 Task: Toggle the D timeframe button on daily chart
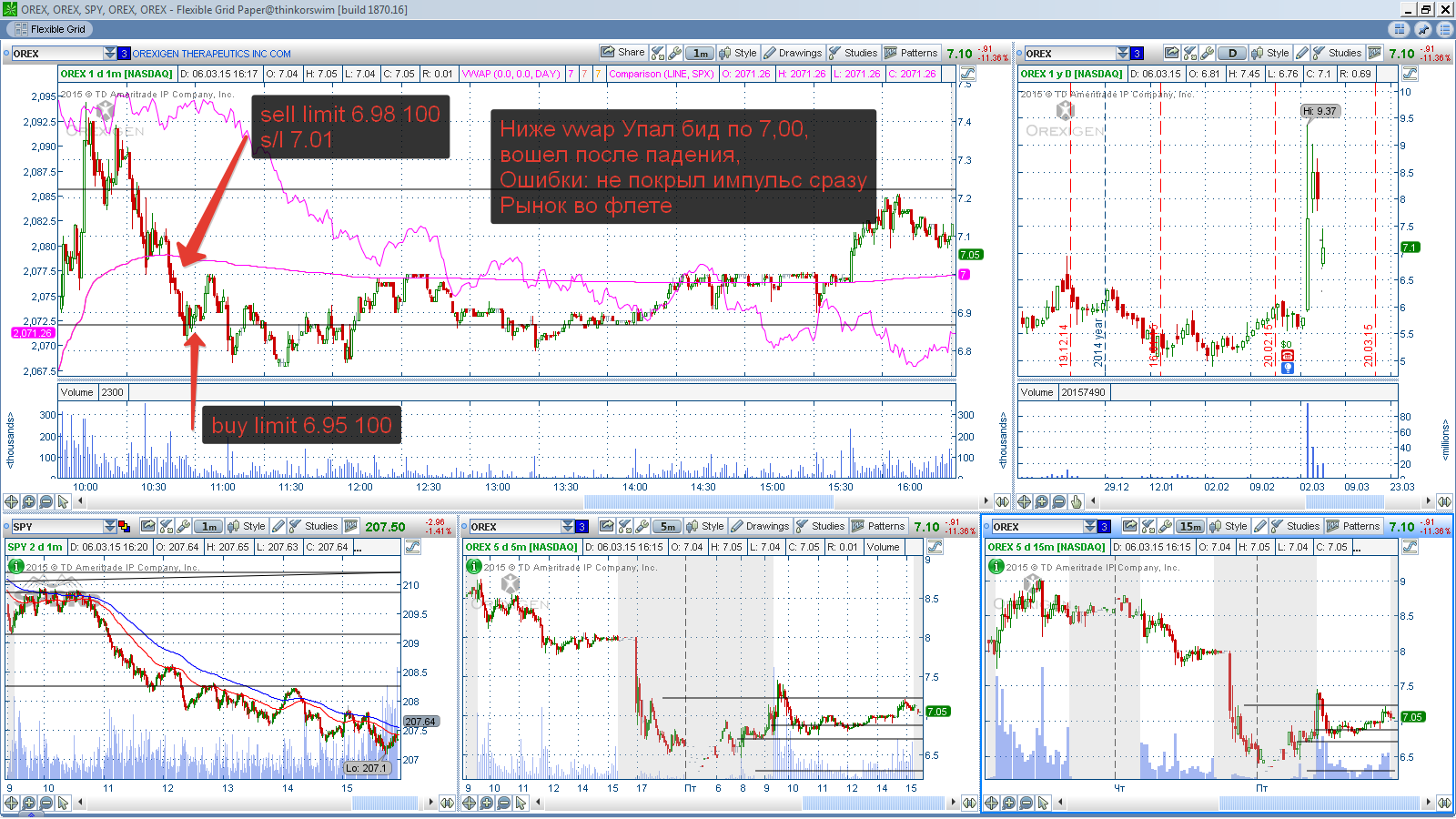pos(1232,53)
